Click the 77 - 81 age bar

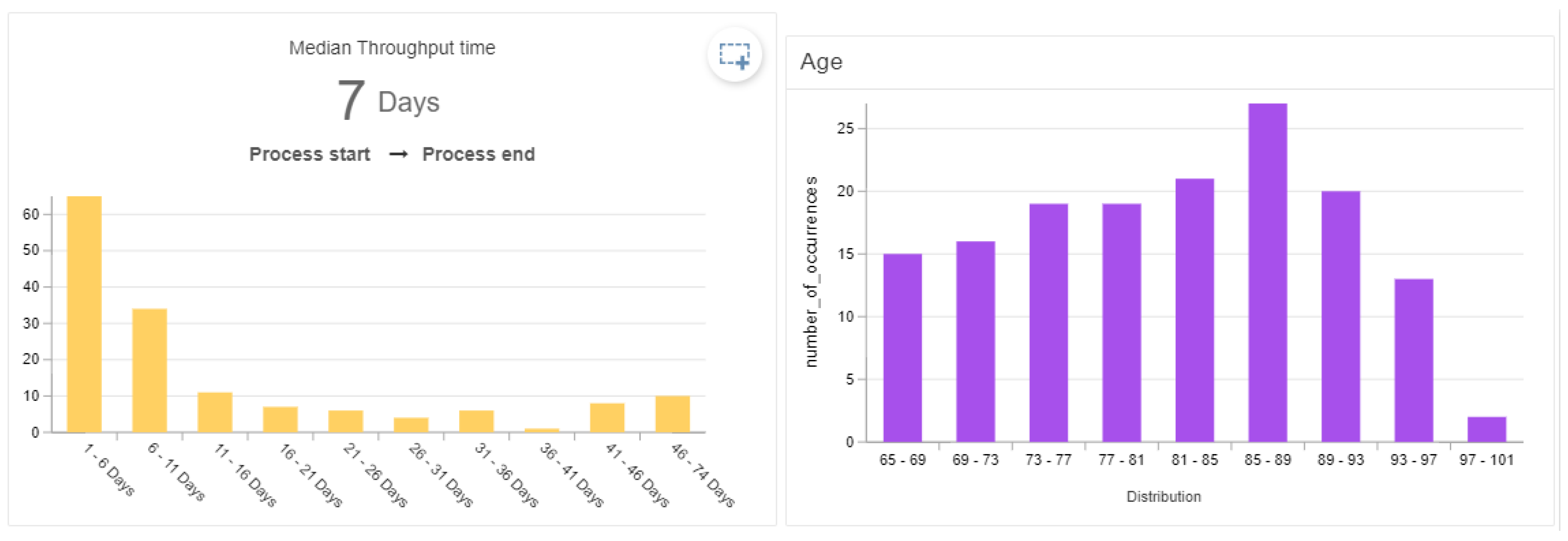pos(1121,322)
